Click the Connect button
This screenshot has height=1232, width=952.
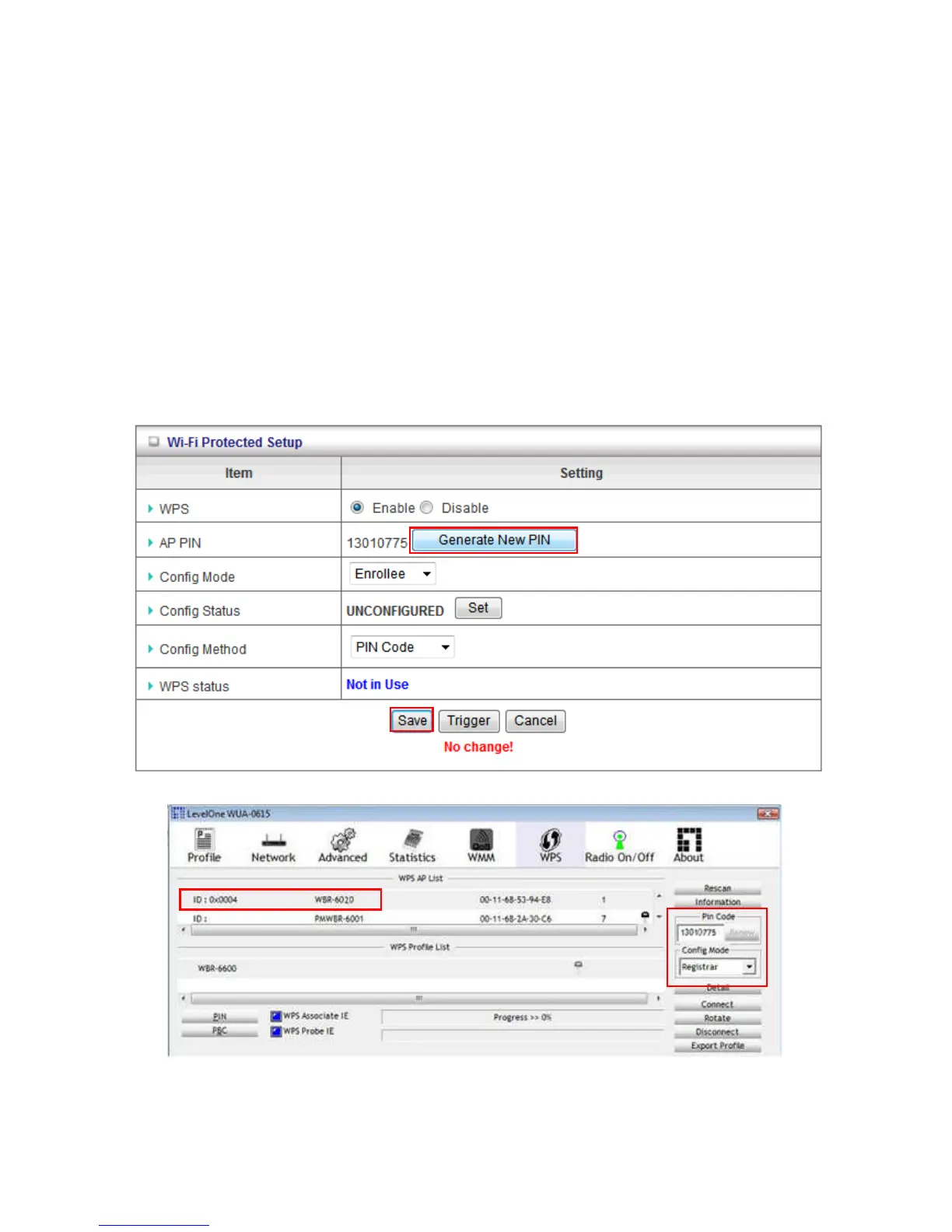click(717, 1004)
